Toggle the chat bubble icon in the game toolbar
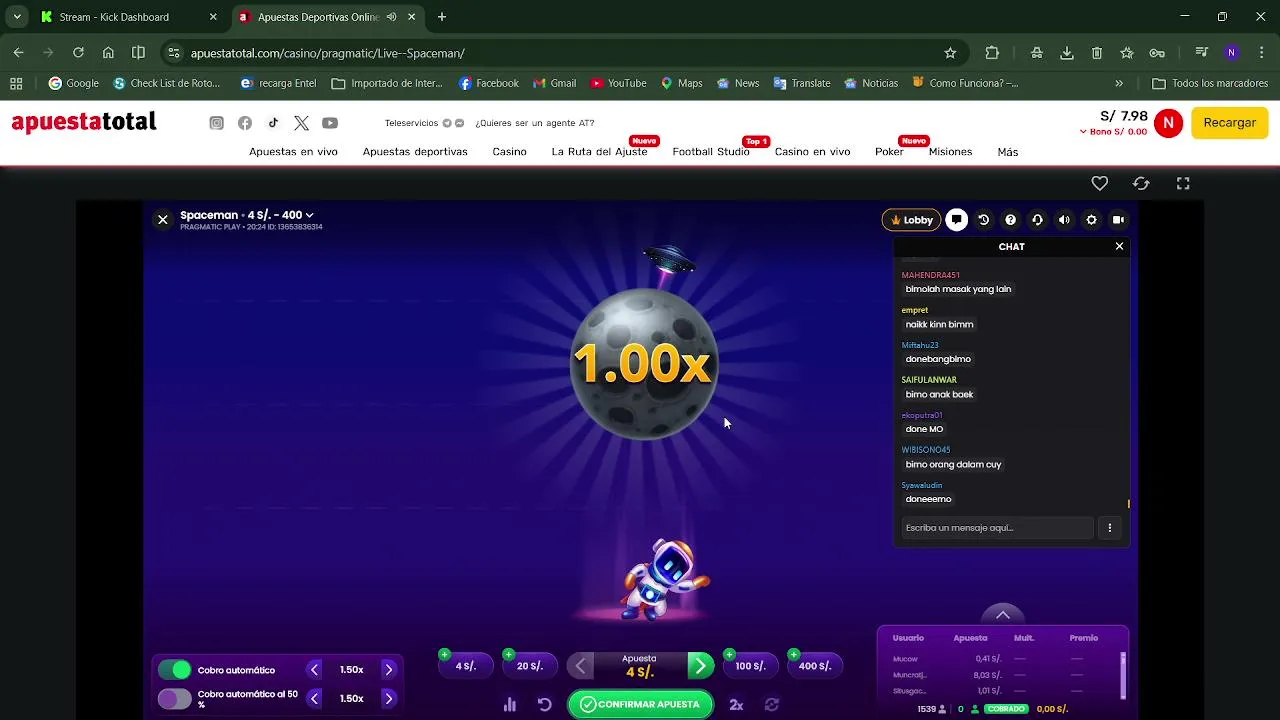 [x=957, y=220]
